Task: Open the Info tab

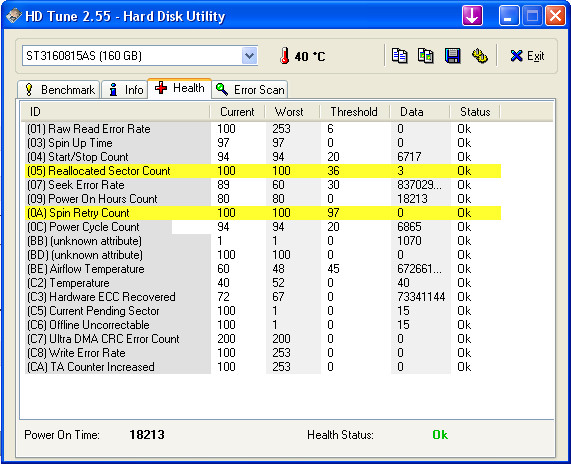Action: 125,90
